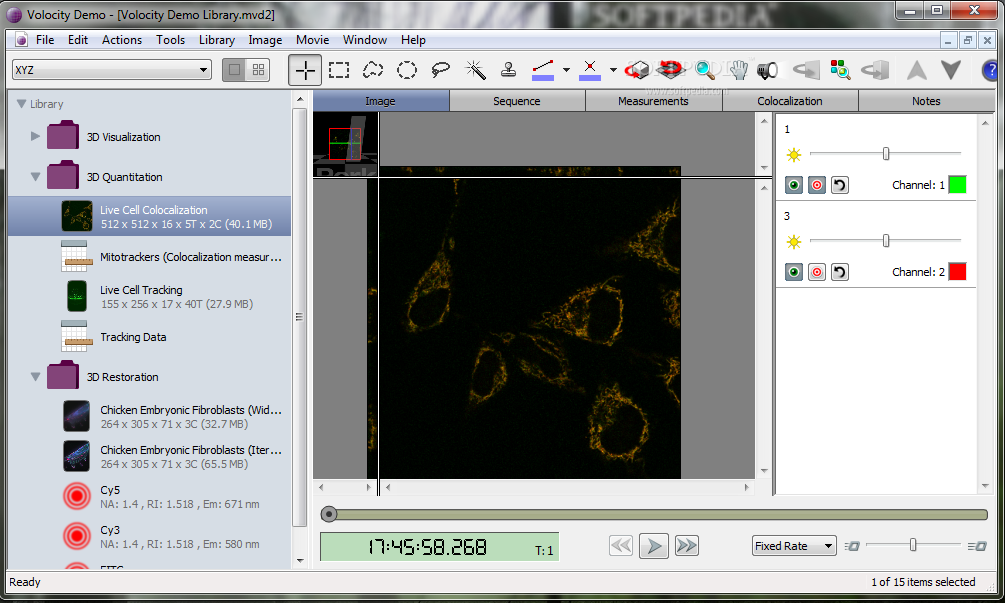1005x603 pixels.
Task: Switch to single image view layout
Action: point(235,70)
